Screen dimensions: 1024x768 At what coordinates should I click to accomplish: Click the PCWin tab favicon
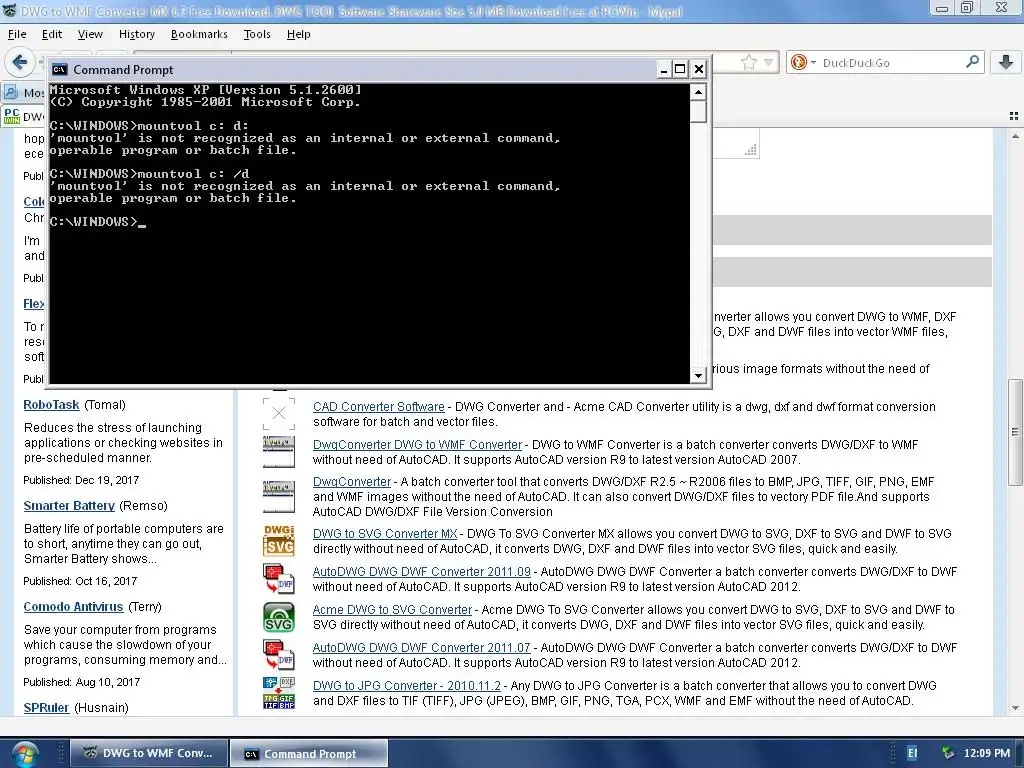coord(12,116)
